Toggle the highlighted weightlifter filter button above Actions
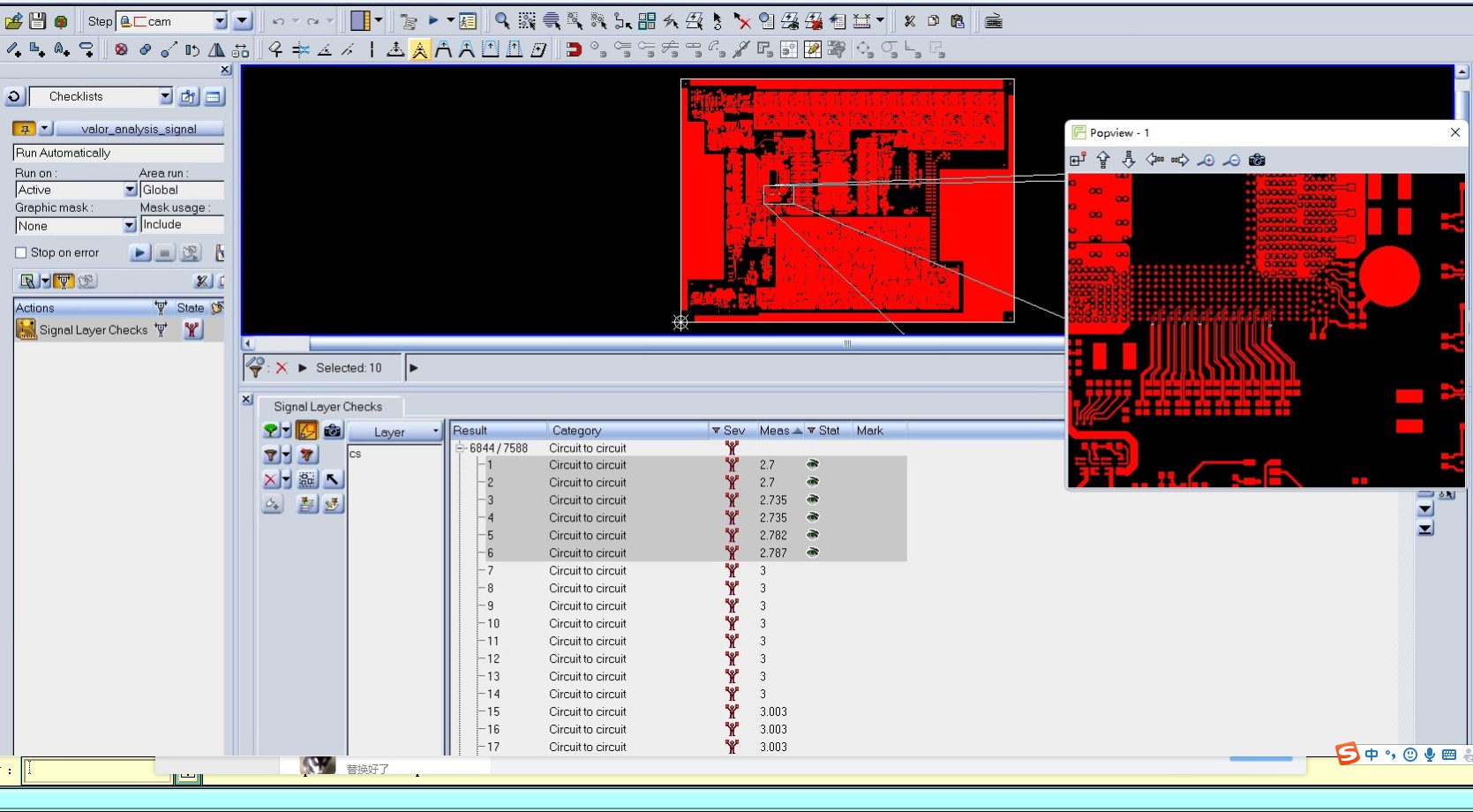This screenshot has height=812, width=1473. (x=64, y=282)
